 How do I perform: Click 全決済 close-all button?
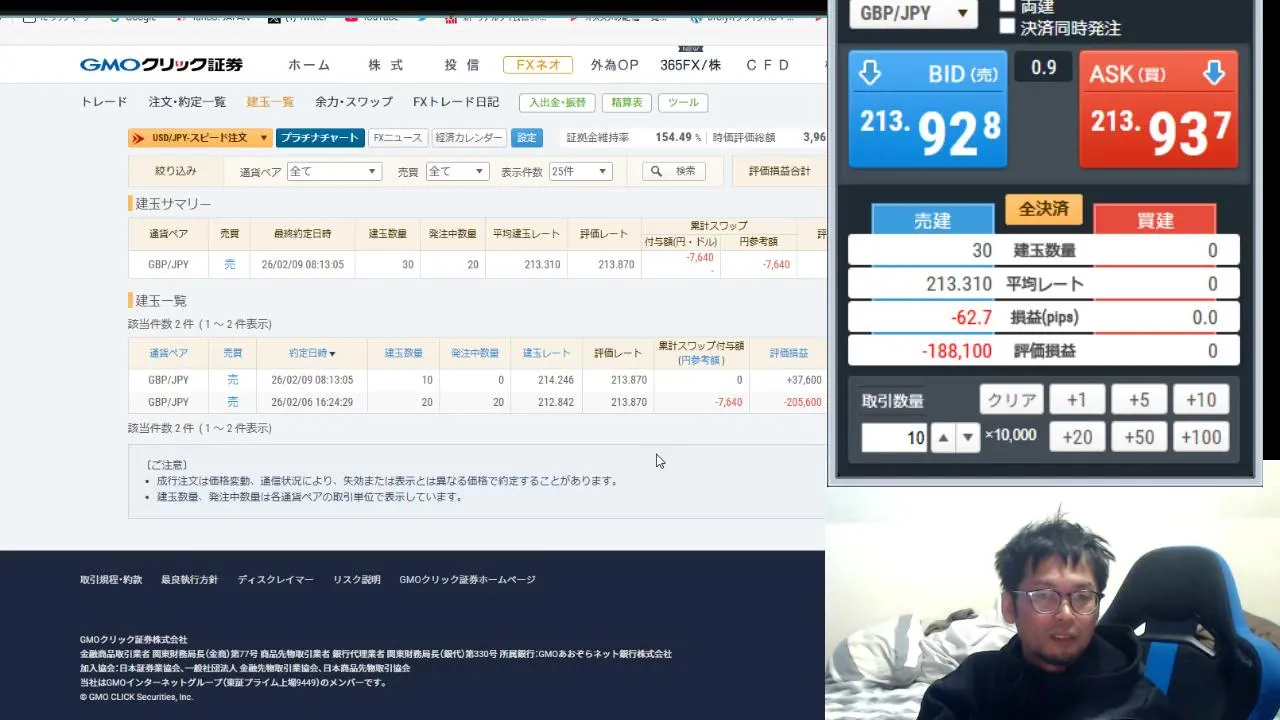tap(1044, 209)
